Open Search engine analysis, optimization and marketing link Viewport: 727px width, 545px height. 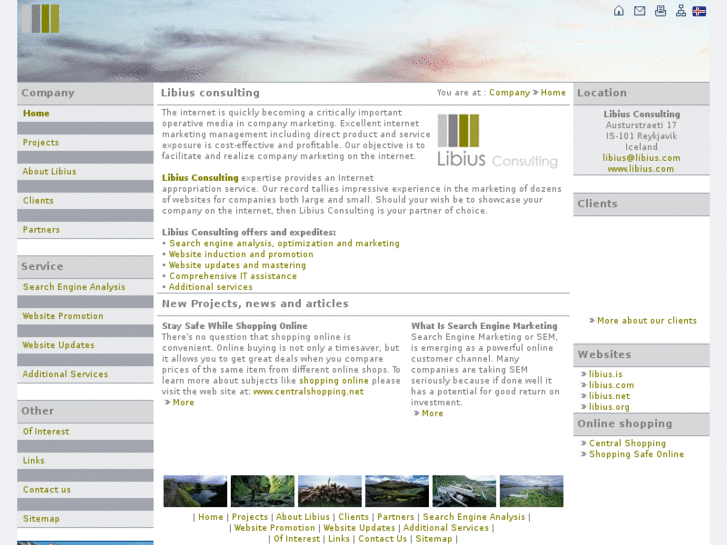(284, 243)
